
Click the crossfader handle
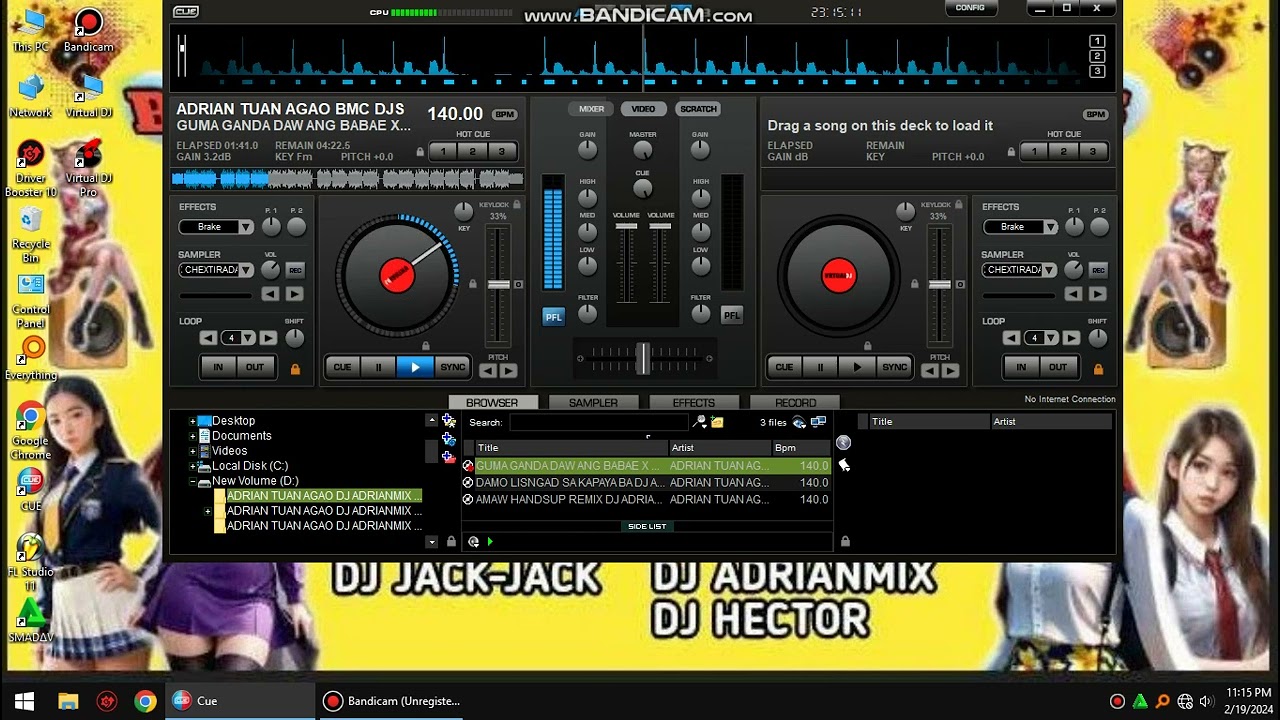pyautogui.click(x=643, y=357)
